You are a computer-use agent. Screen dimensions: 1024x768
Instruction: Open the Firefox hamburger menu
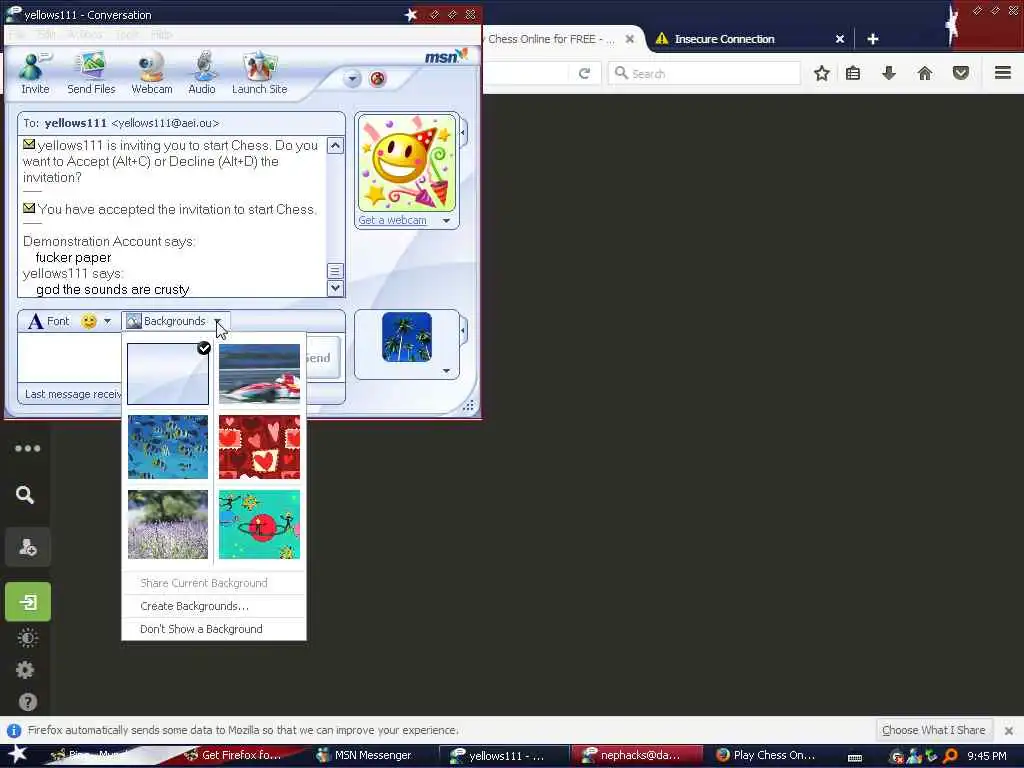point(1003,72)
